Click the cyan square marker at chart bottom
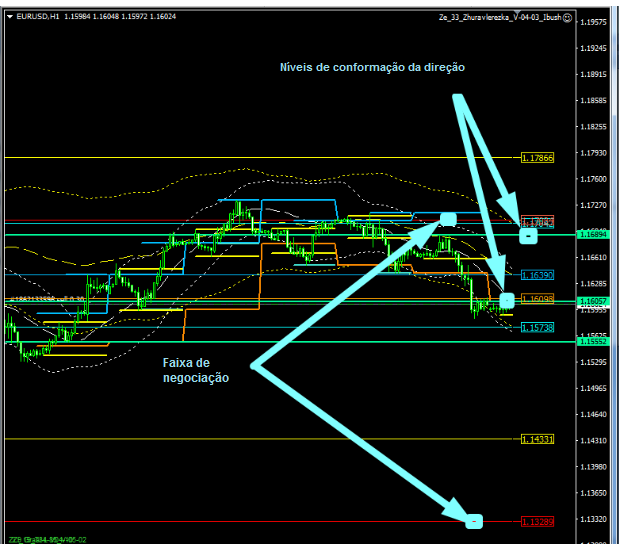Viewport: 619px width, 544px height. click(x=474, y=520)
